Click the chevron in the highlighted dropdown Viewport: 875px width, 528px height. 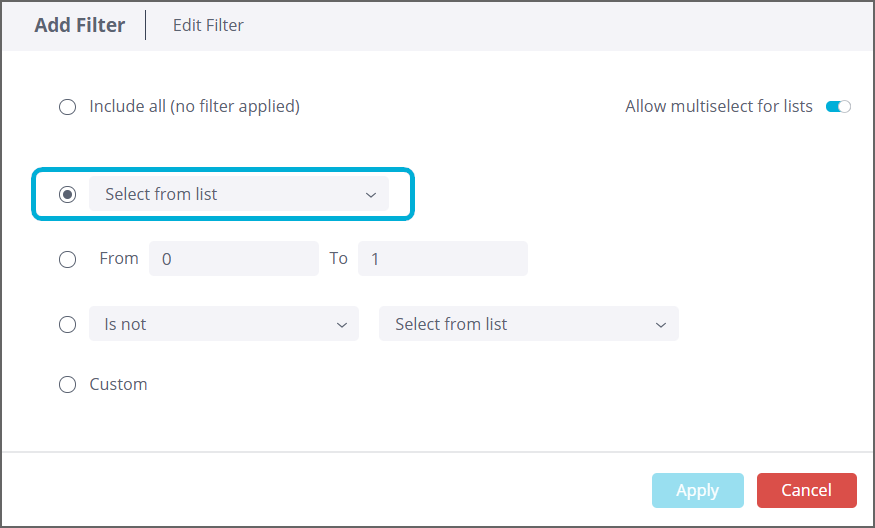(x=370, y=195)
